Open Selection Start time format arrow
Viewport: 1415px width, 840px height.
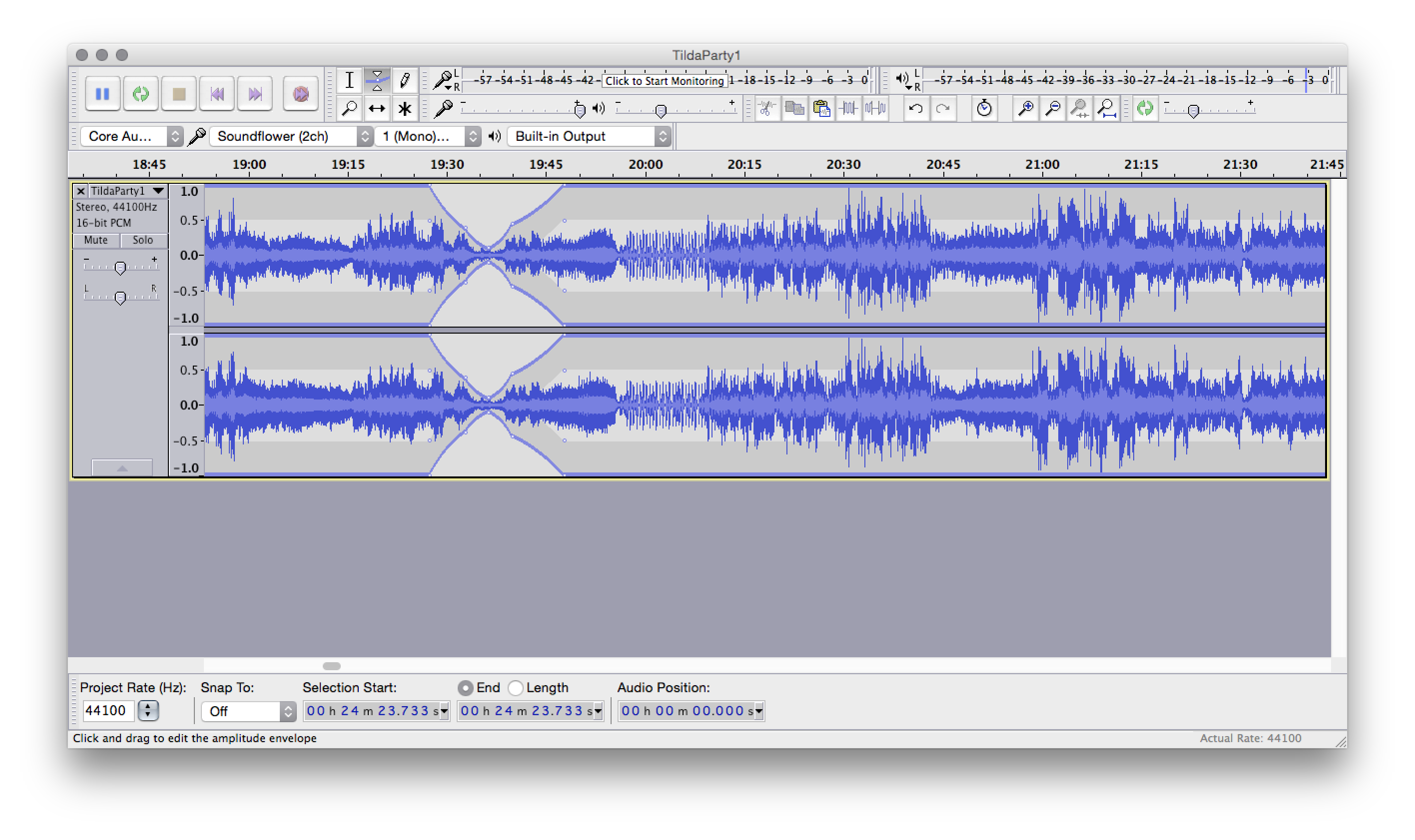click(x=445, y=711)
